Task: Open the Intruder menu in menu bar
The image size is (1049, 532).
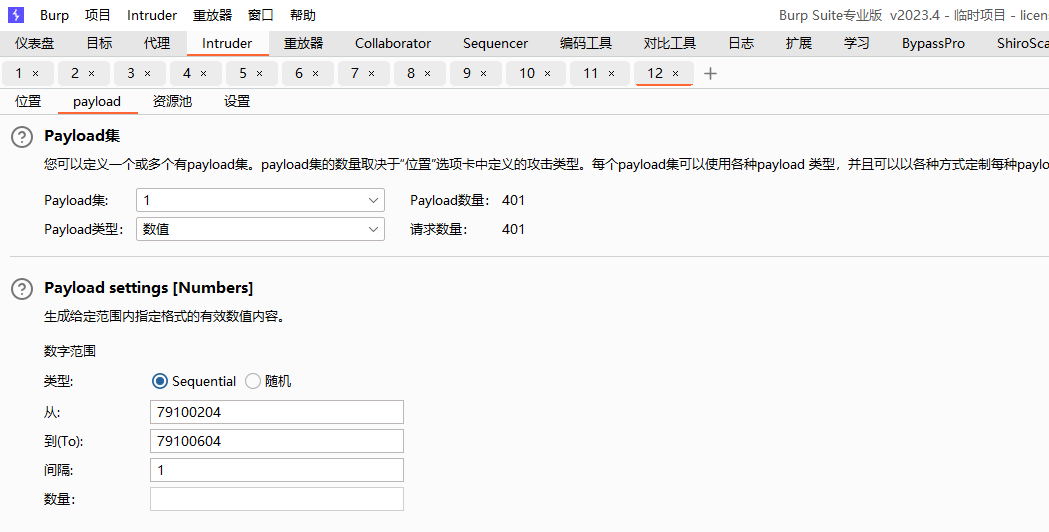Action: click(x=152, y=15)
